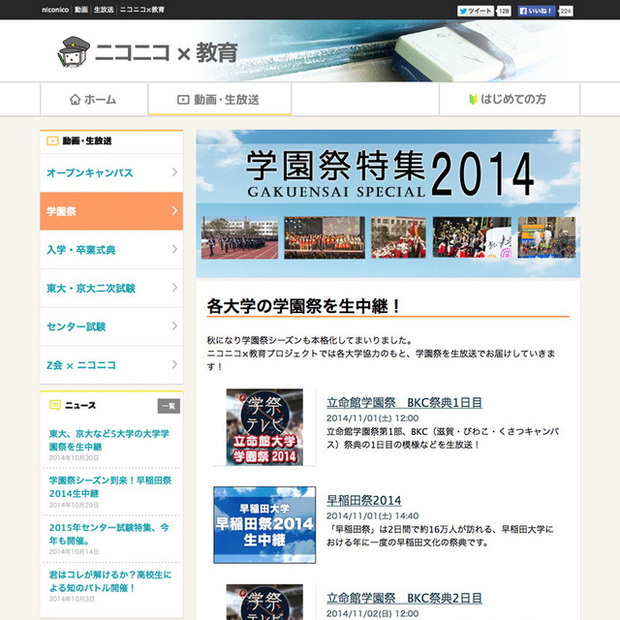Open Z会 × ニコニコ sidebar item
This screenshot has width=620, height=620.
(x=112, y=365)
